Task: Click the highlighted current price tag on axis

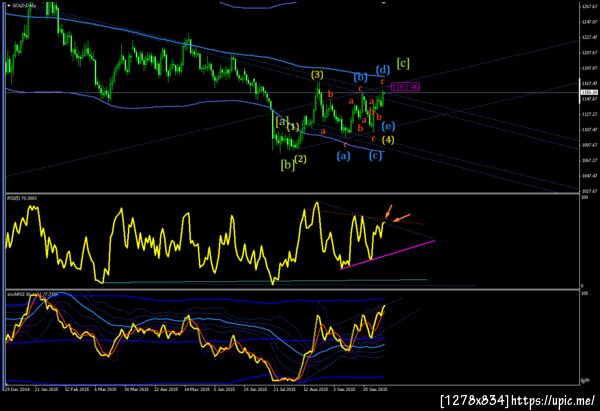Action: (x=590, y=92)
